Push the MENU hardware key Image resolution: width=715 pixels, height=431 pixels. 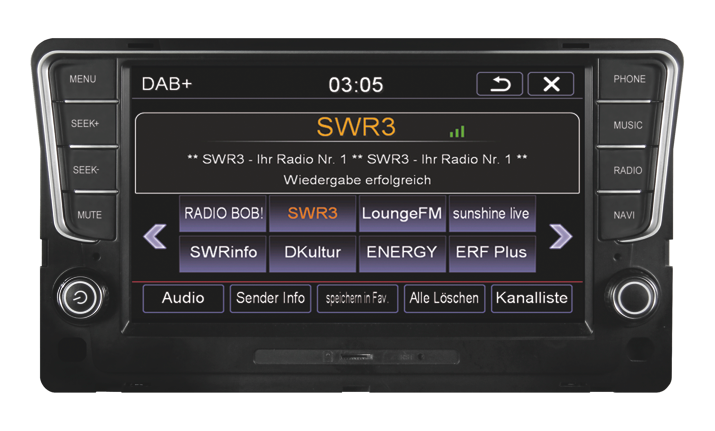coord(83,79)
